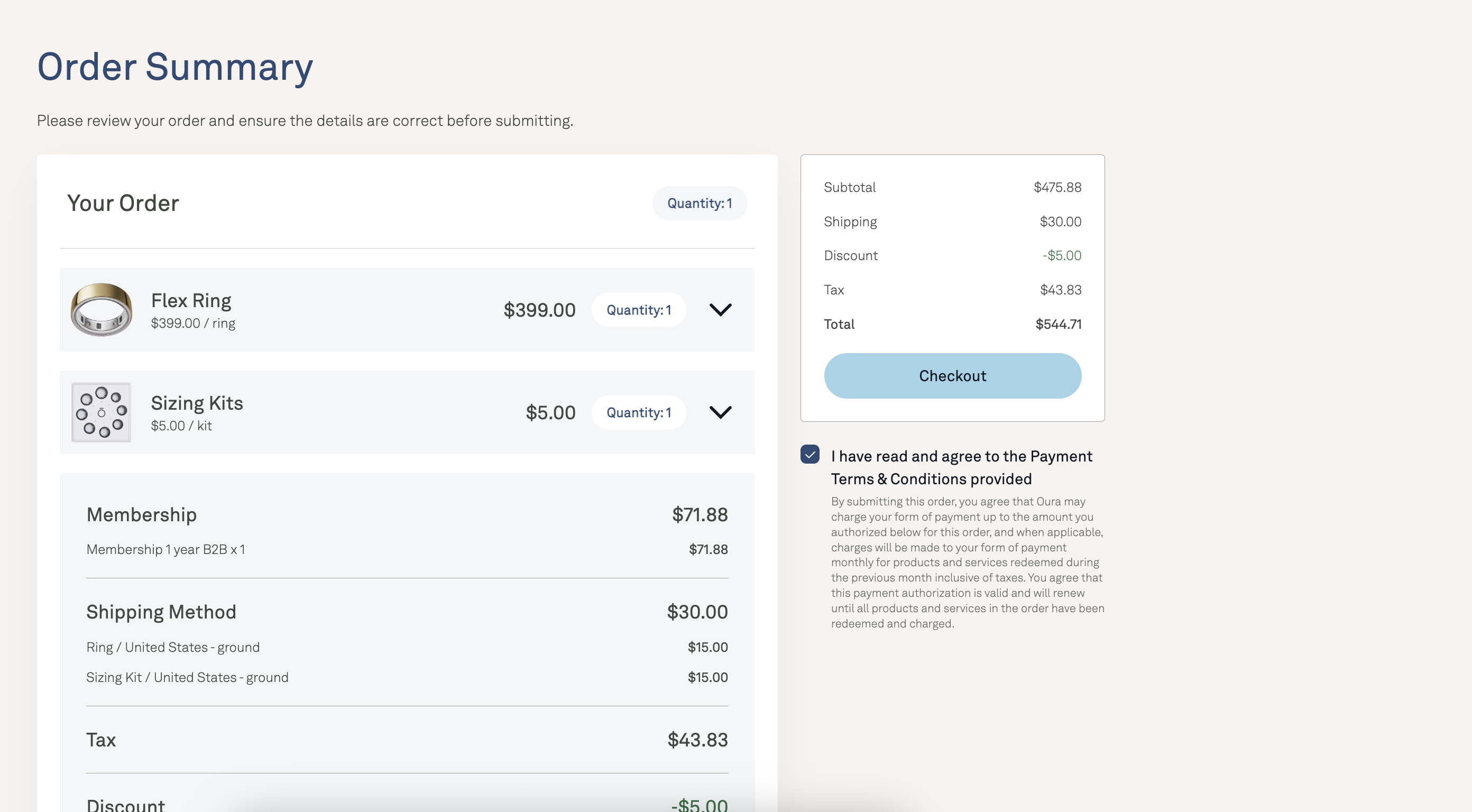Select the Ring / United States ground row
The image size is (1472, 812).
[407, 647]
